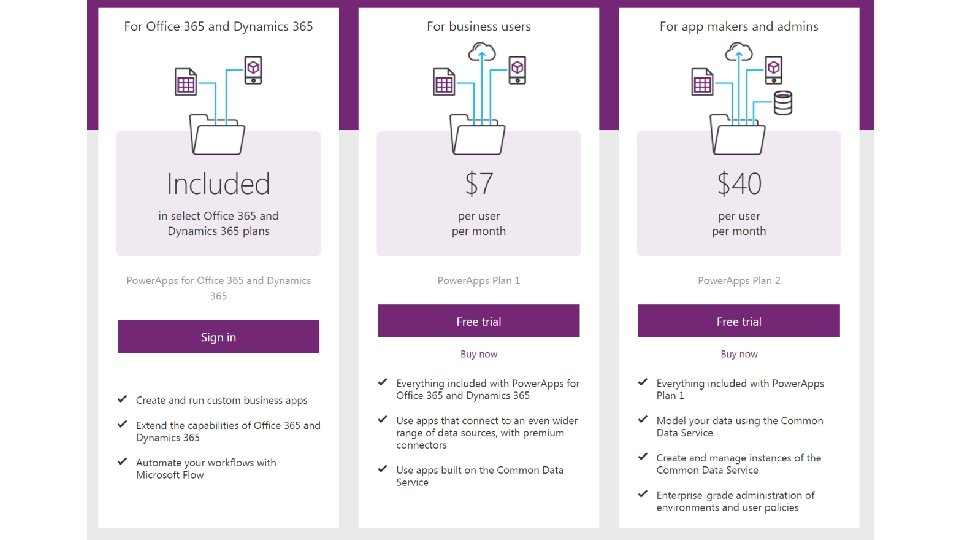
Task: Click the spreadsheet icon in Office 365 card
Action: click(x=186, y=81)
